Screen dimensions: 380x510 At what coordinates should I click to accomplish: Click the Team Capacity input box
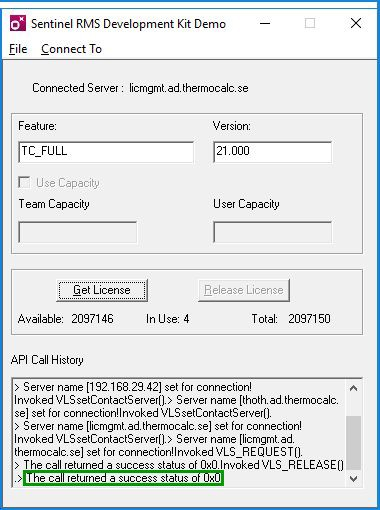[78, 232]
